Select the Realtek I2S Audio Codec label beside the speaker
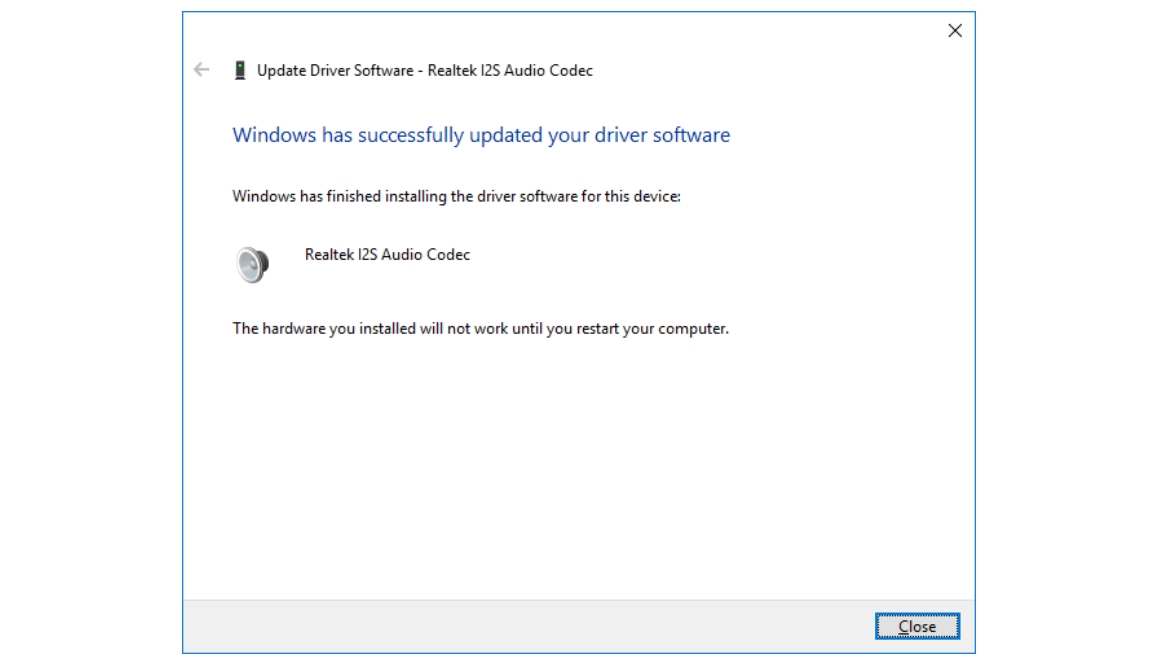Screen dimensions: 1154x666 click(x=387, y=255)
